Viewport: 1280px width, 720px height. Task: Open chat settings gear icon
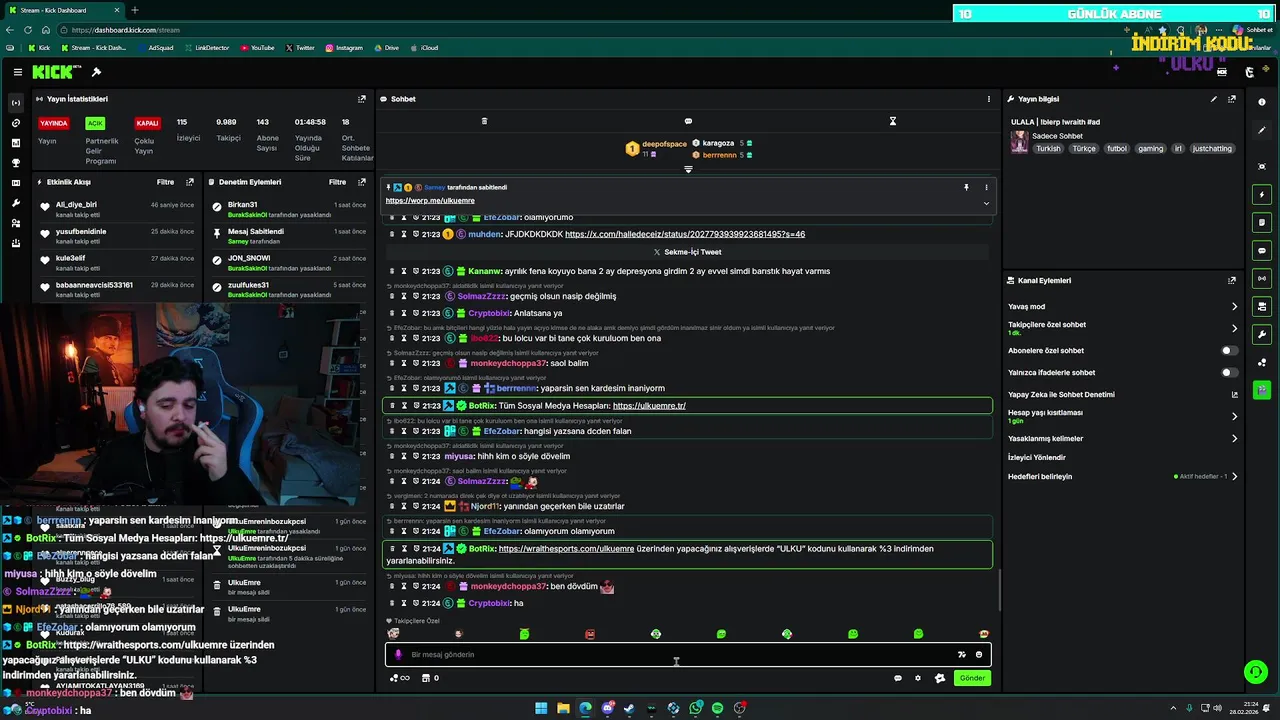[918, 678]
